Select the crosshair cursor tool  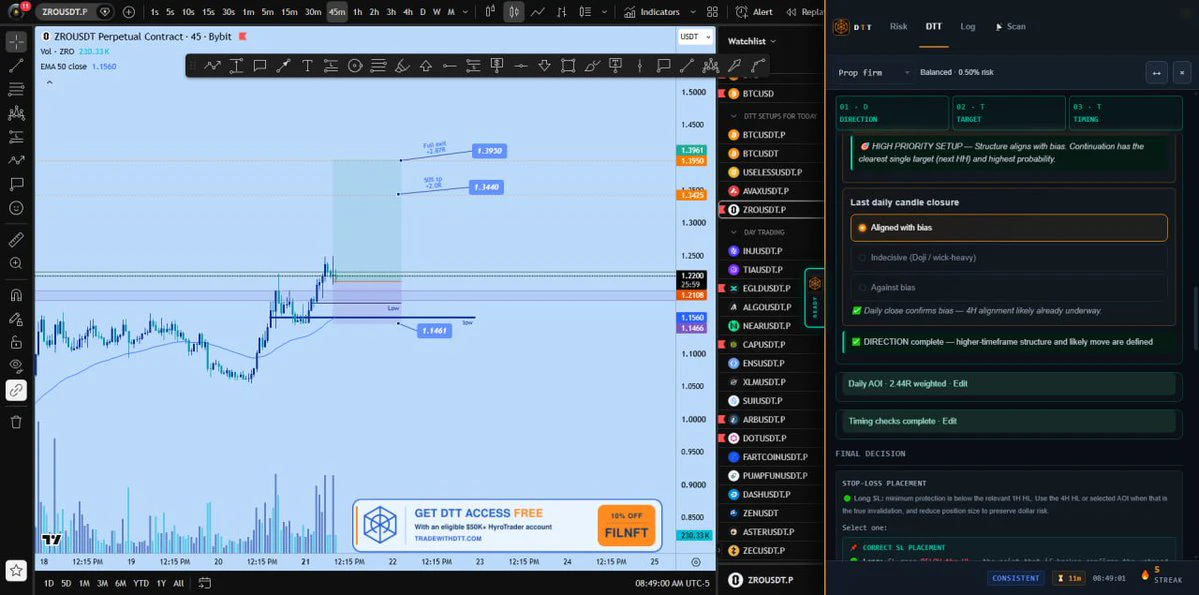tap(16, 42)
